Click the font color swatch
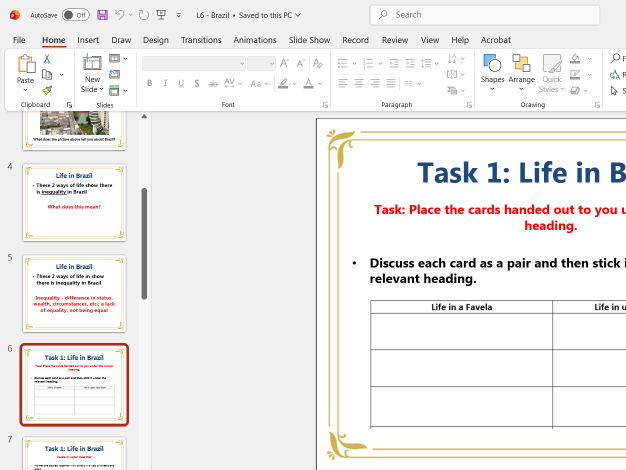The height and width of the screenshot is (470, 626). point(309,83)
